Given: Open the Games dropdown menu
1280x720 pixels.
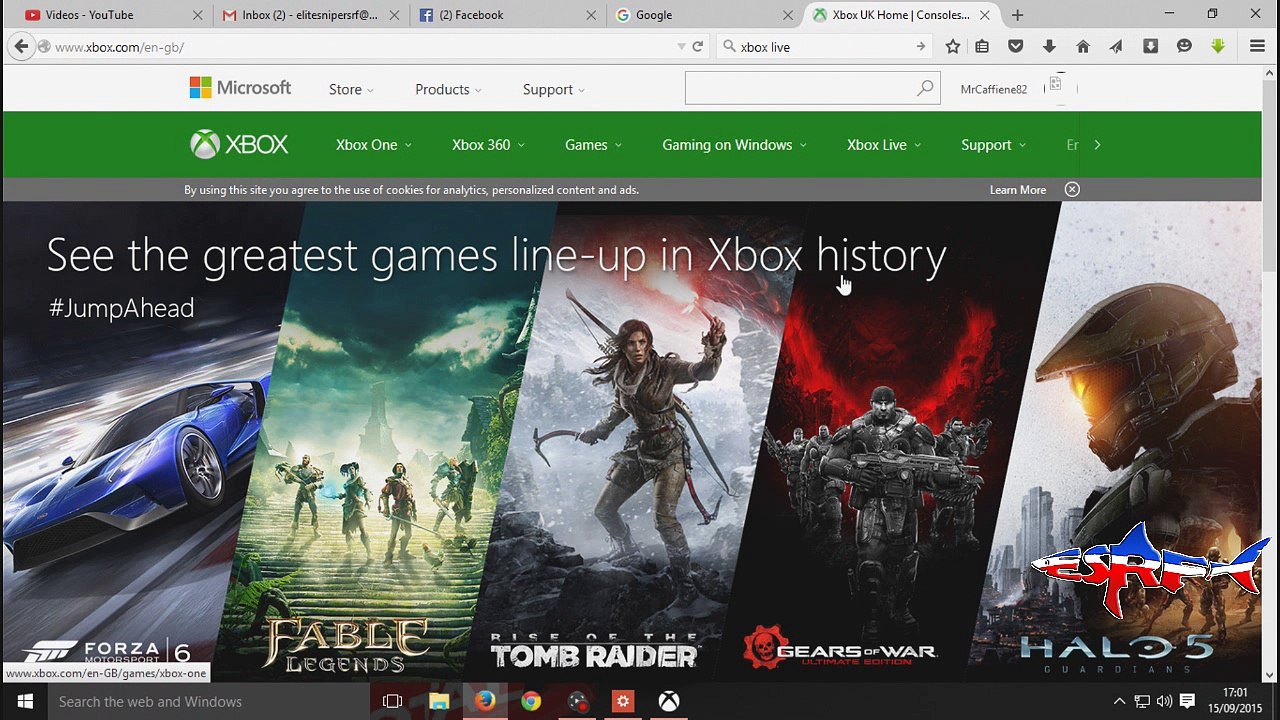Looking at the screenshot, I should [593, 145].
